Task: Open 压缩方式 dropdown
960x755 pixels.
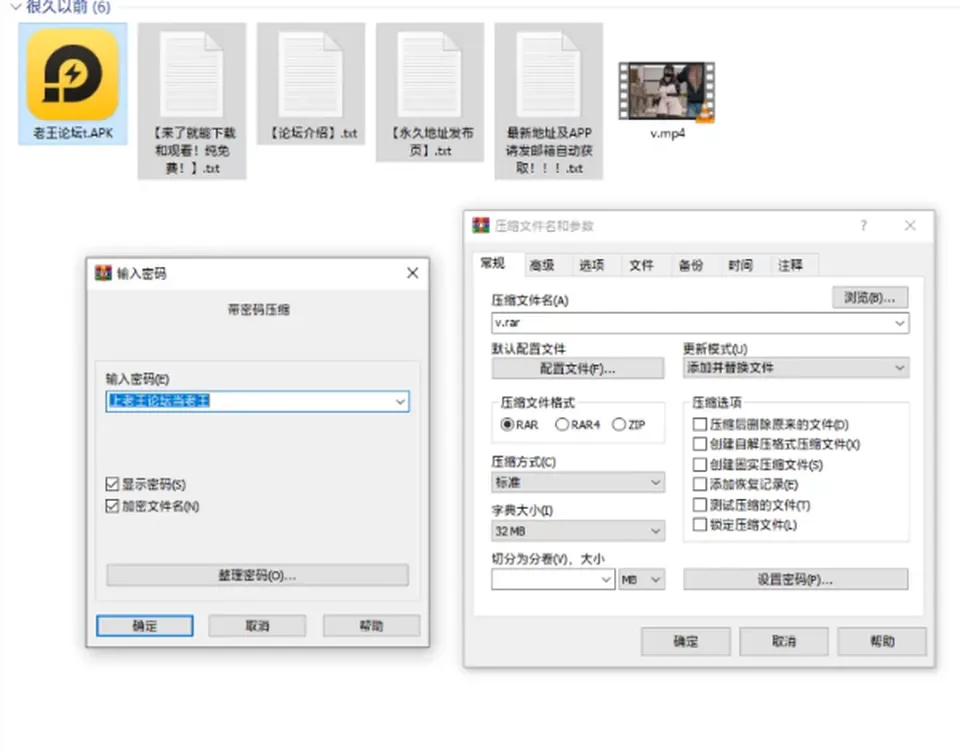Action: click(x=577, y=482)
